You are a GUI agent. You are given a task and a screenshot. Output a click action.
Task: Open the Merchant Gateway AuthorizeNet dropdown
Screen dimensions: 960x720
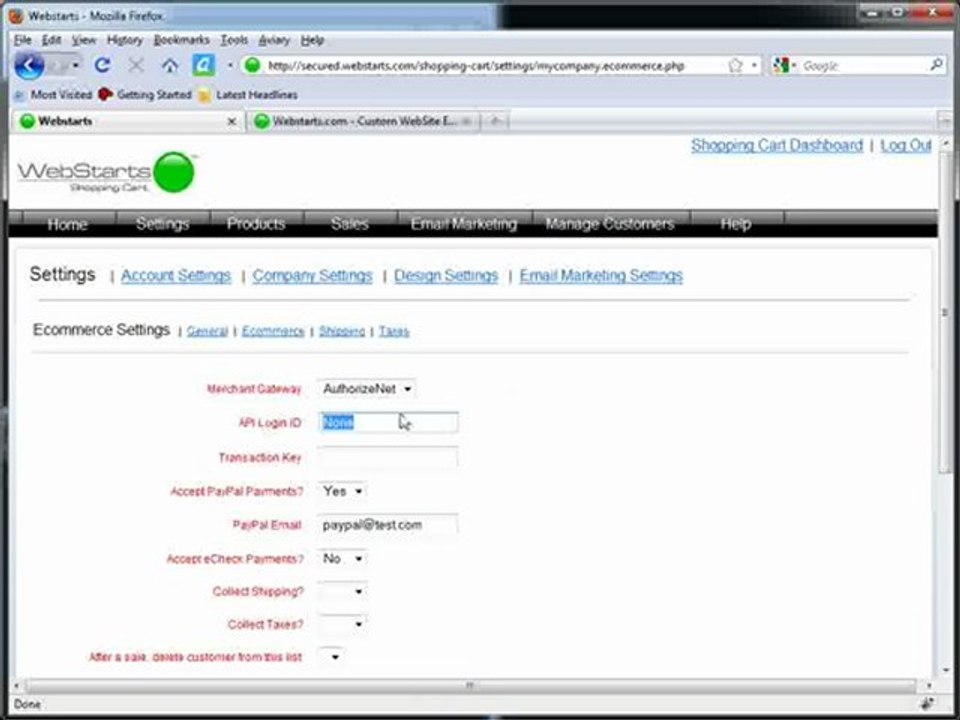tap(367, 389)
